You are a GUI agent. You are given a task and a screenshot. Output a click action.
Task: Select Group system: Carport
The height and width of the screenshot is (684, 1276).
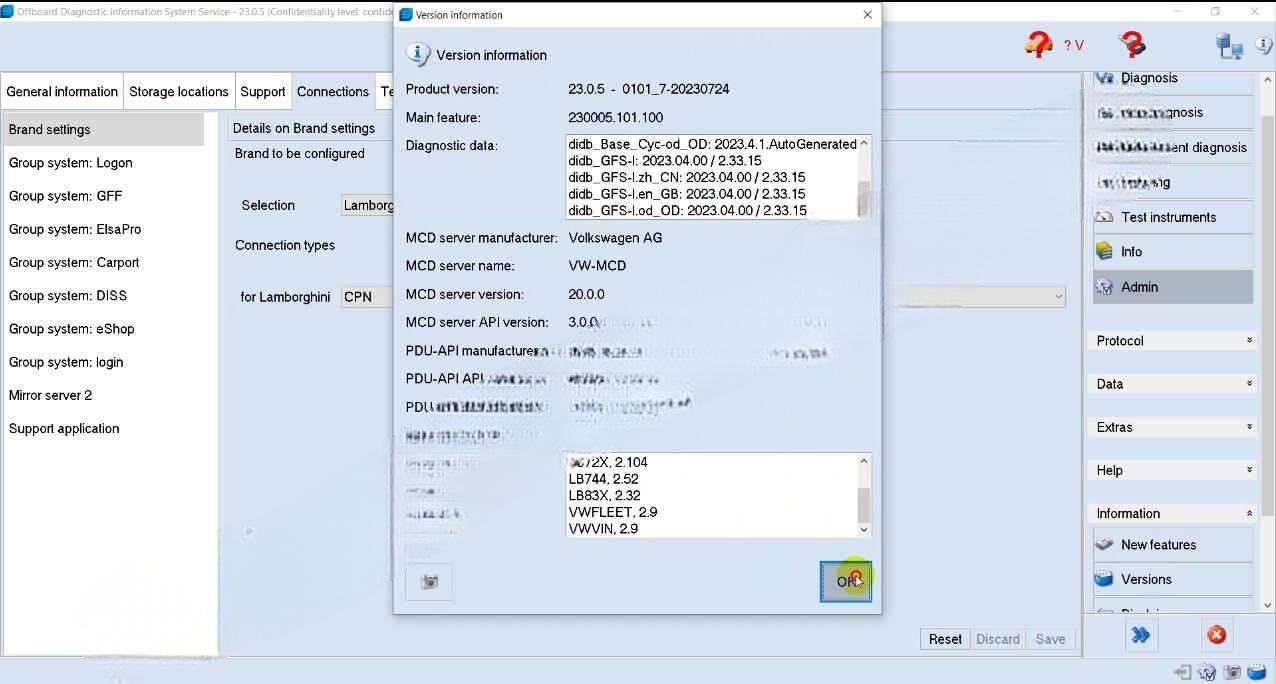(104, 262)
